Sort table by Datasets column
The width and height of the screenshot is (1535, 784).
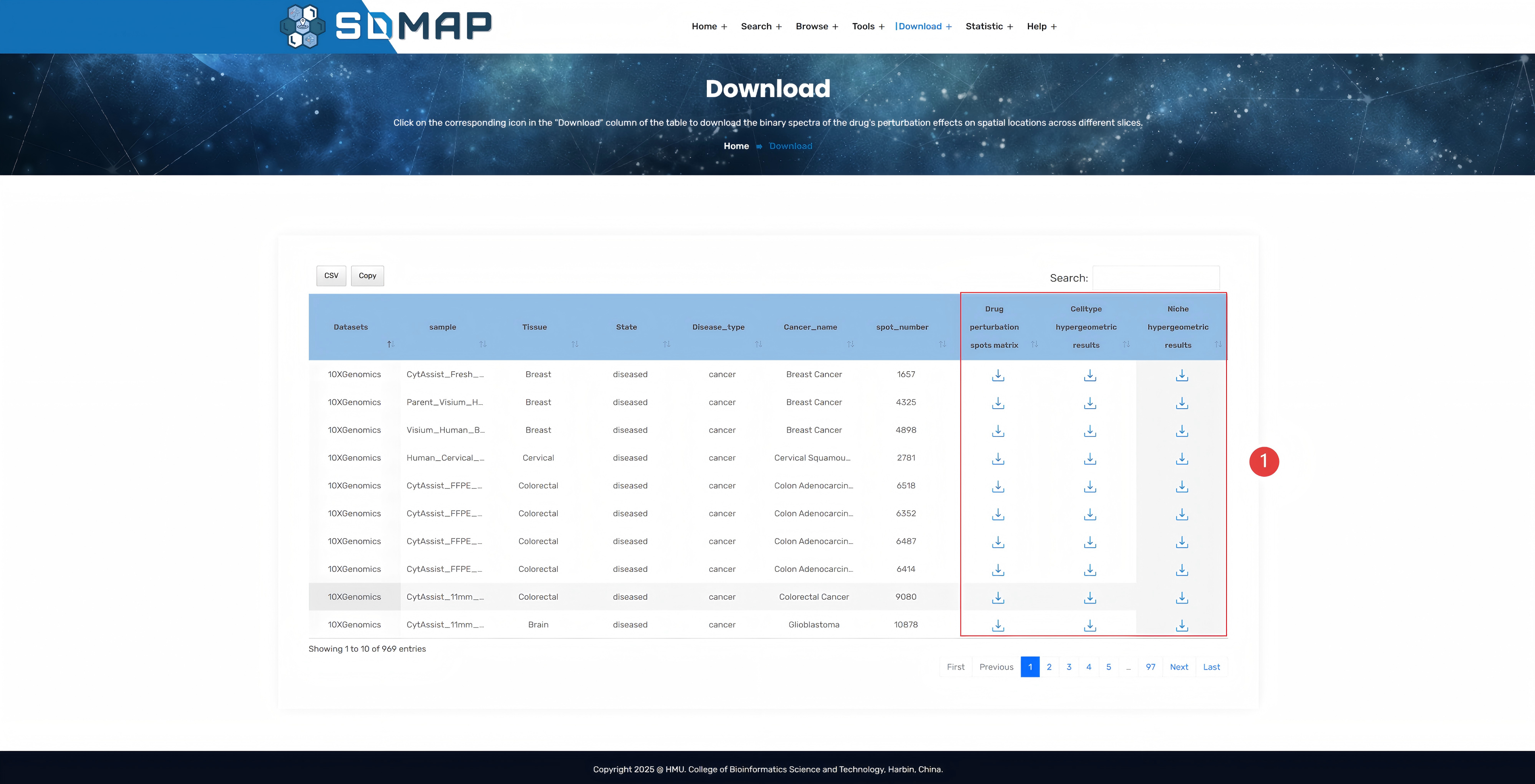tap(351, 327)
